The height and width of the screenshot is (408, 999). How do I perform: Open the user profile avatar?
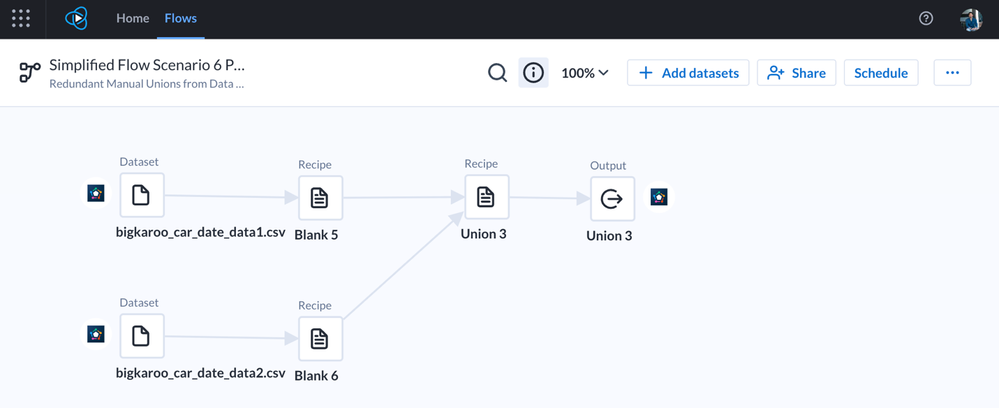(x=970, y=18)
